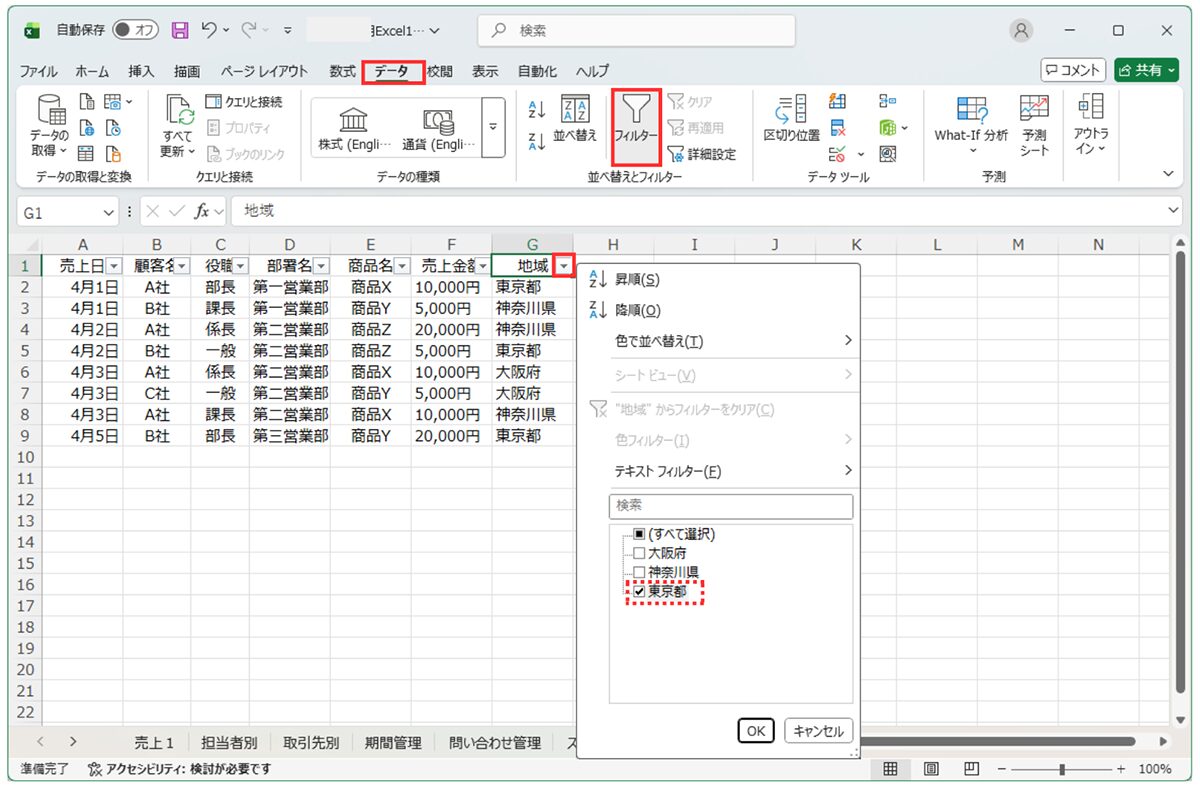
Task: Click the sort ascending A-Z ribbon icon
Action: 536,110
